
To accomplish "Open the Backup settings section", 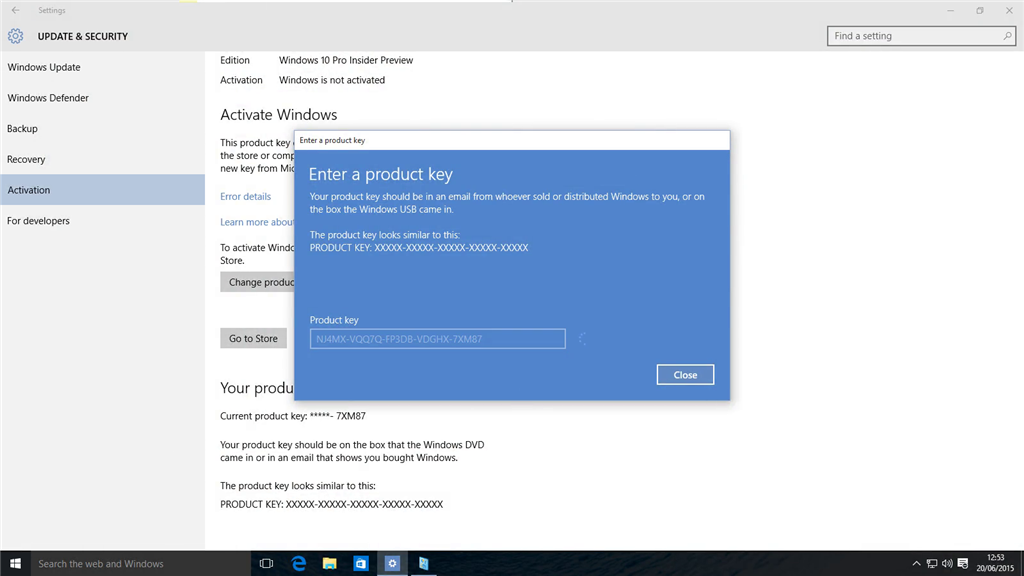I will [103, 129].
